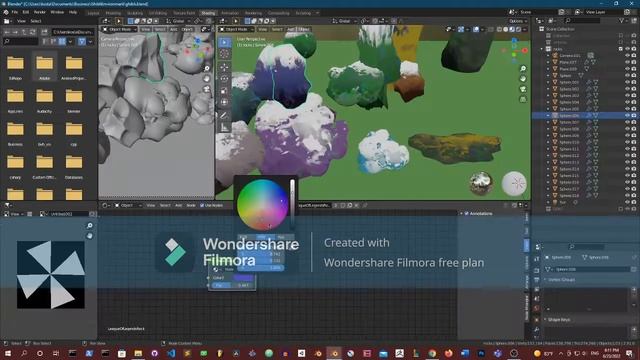The height and width of the screenshot is (360, 640).
Task: Go back in file browser
Action: pyautogui.click(x=7, y=32)
